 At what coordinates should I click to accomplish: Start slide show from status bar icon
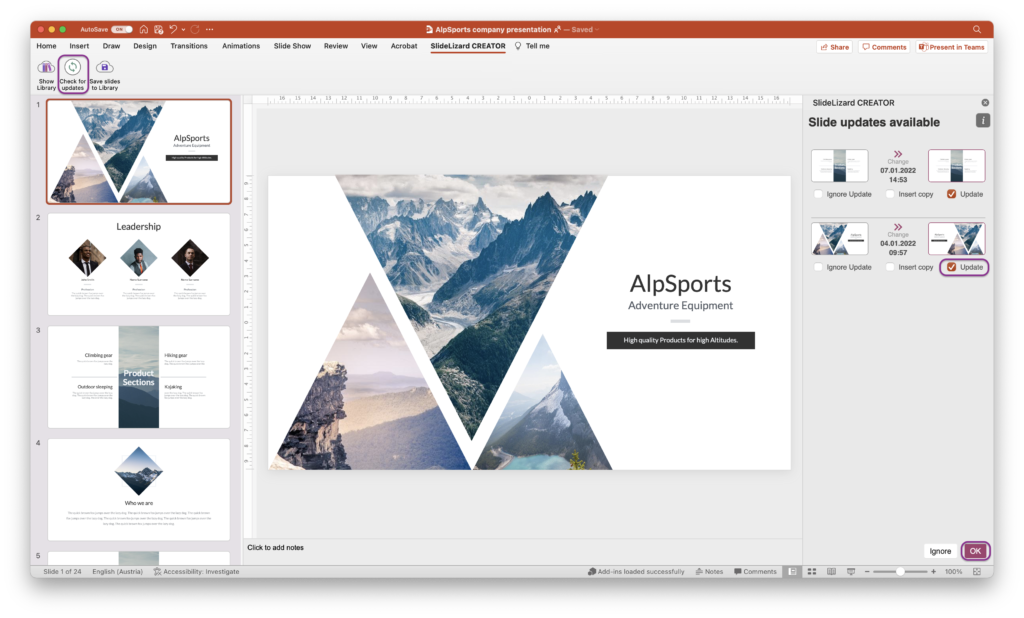click(x=851, y=572)
